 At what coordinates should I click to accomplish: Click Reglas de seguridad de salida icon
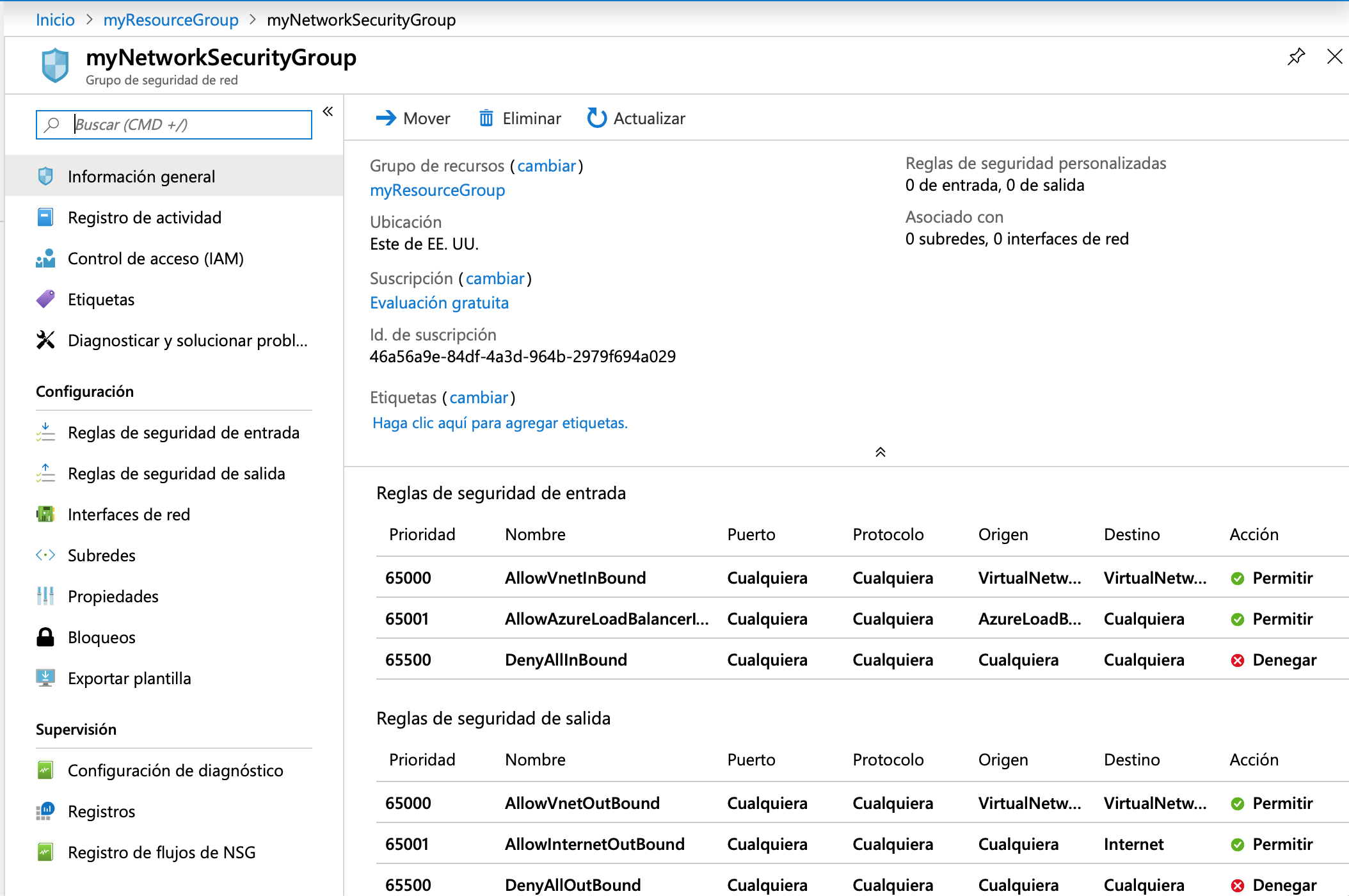click(45, 473)
